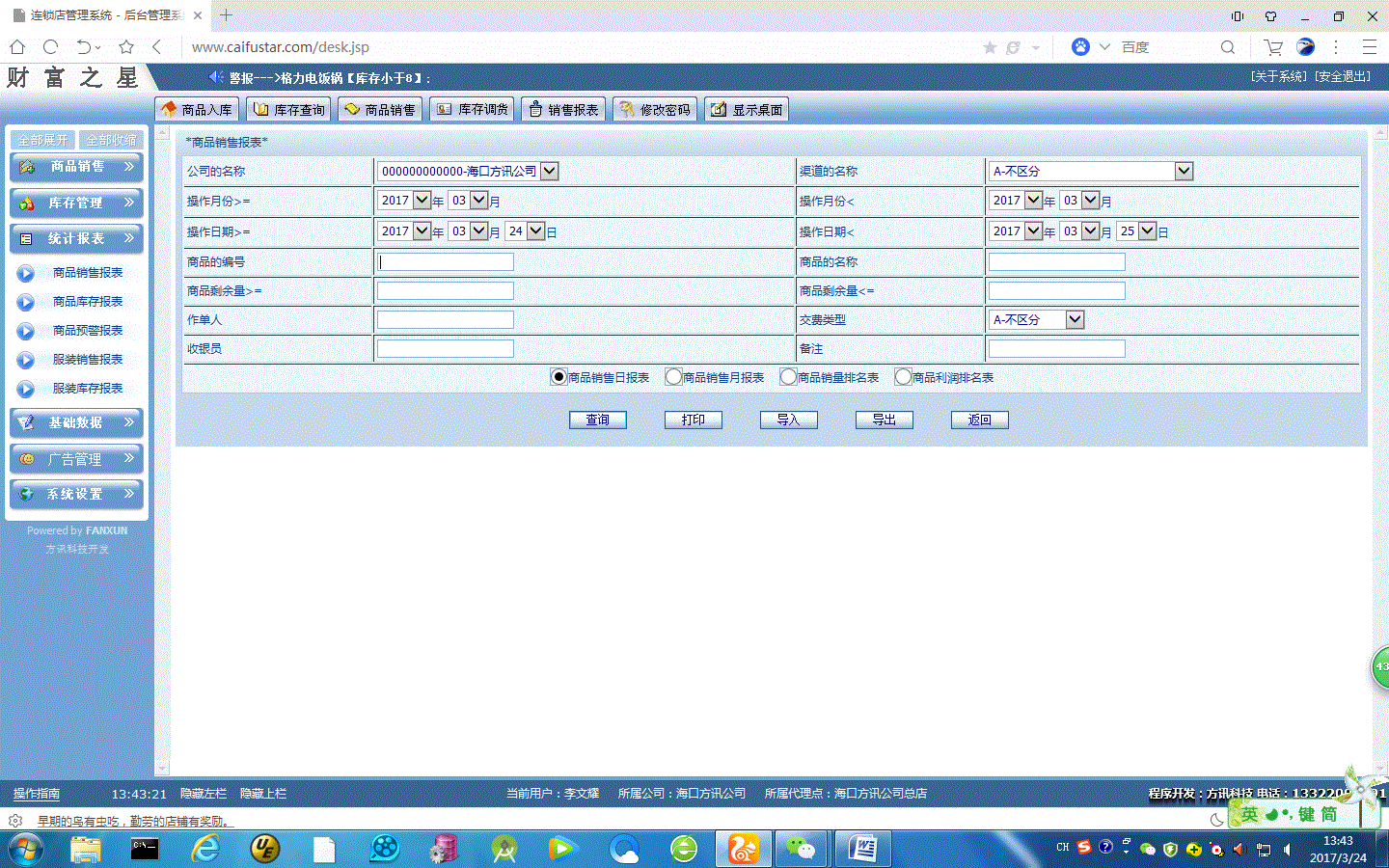Open 修改密码 in the toolbar
The height and width of the screenshot is (868, 1389).
[654, 110]
